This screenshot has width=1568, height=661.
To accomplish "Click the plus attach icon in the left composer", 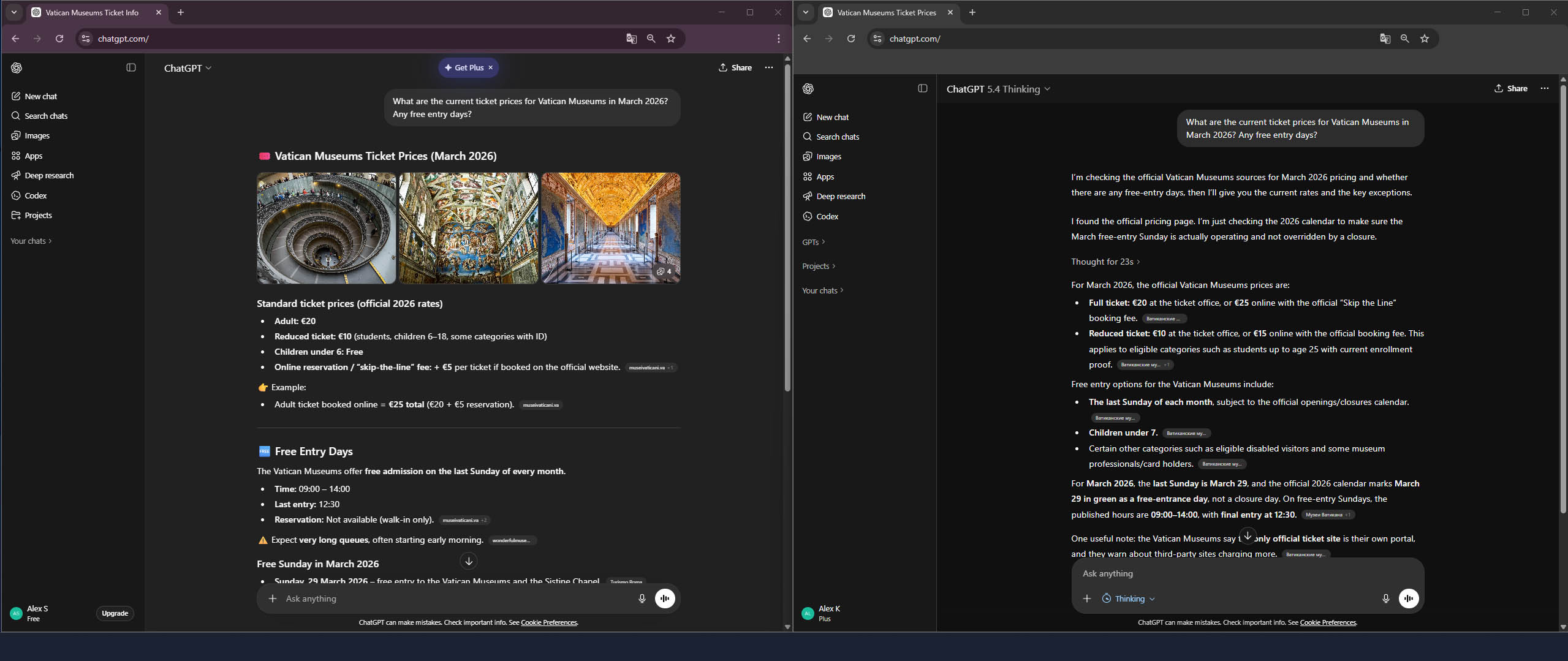I will pos(273,599).
